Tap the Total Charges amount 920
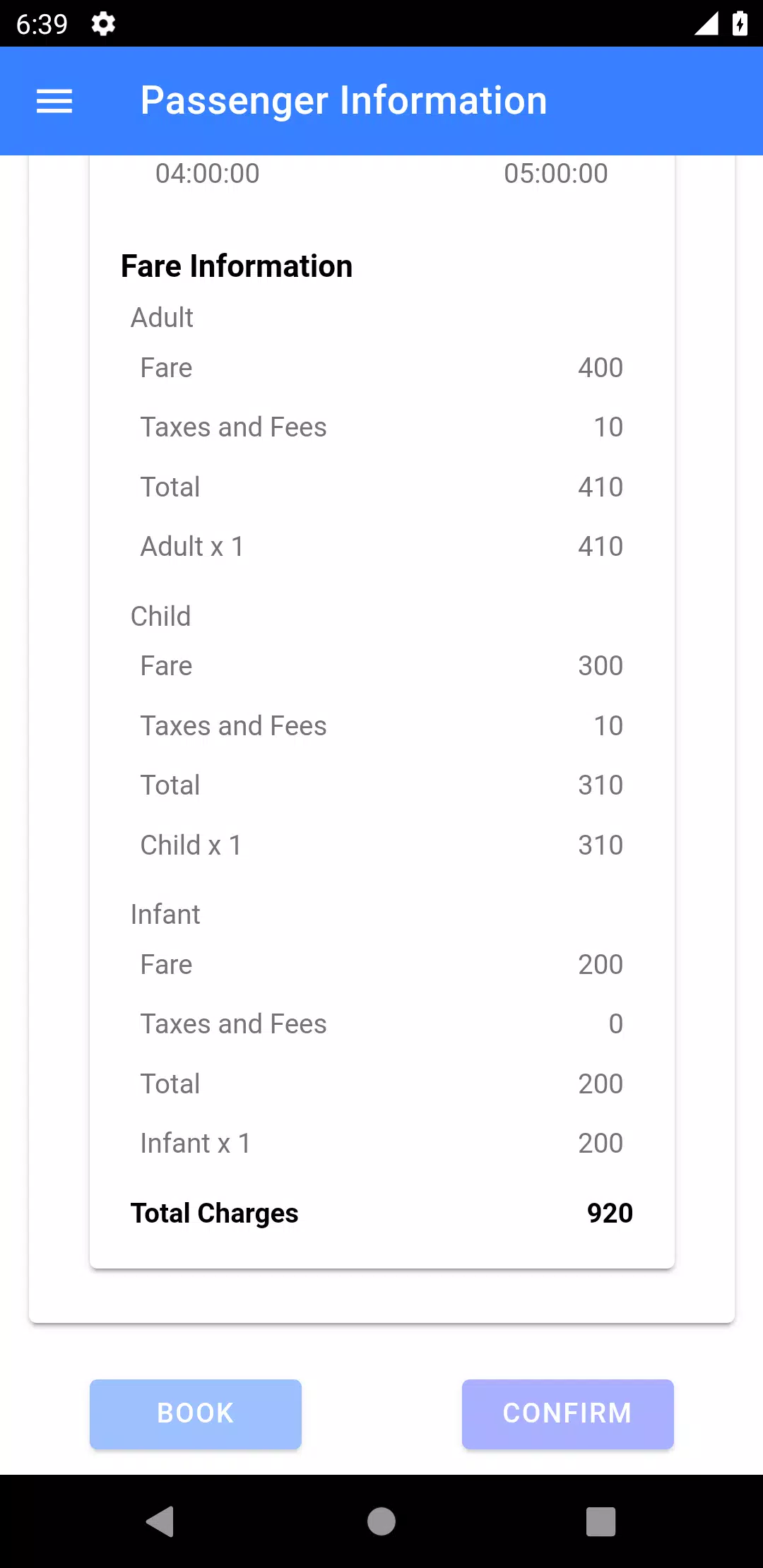 pos(610,1213)
